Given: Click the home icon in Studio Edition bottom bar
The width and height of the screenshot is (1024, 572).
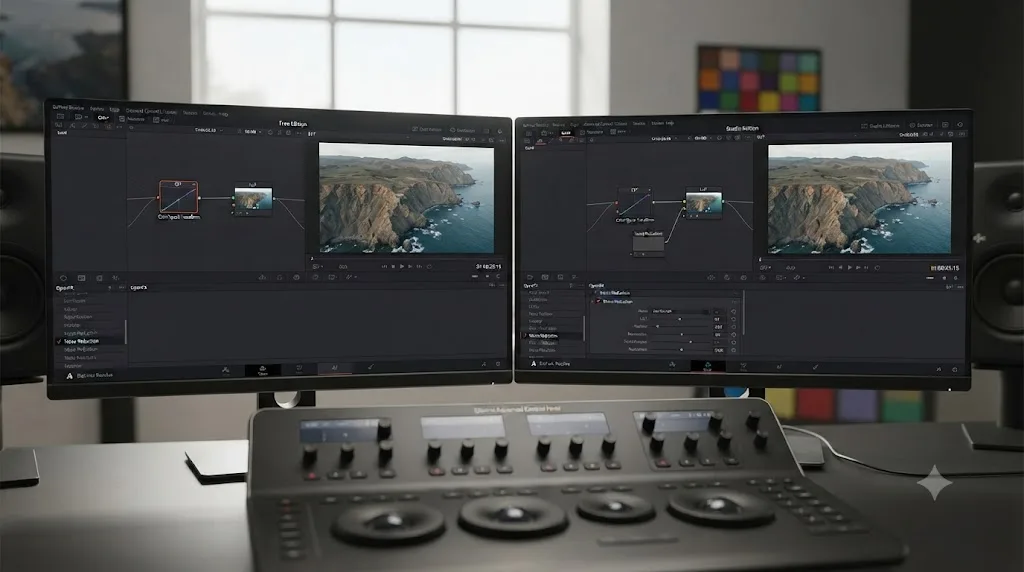Looking at the screenshot, I should pos(938,370).
